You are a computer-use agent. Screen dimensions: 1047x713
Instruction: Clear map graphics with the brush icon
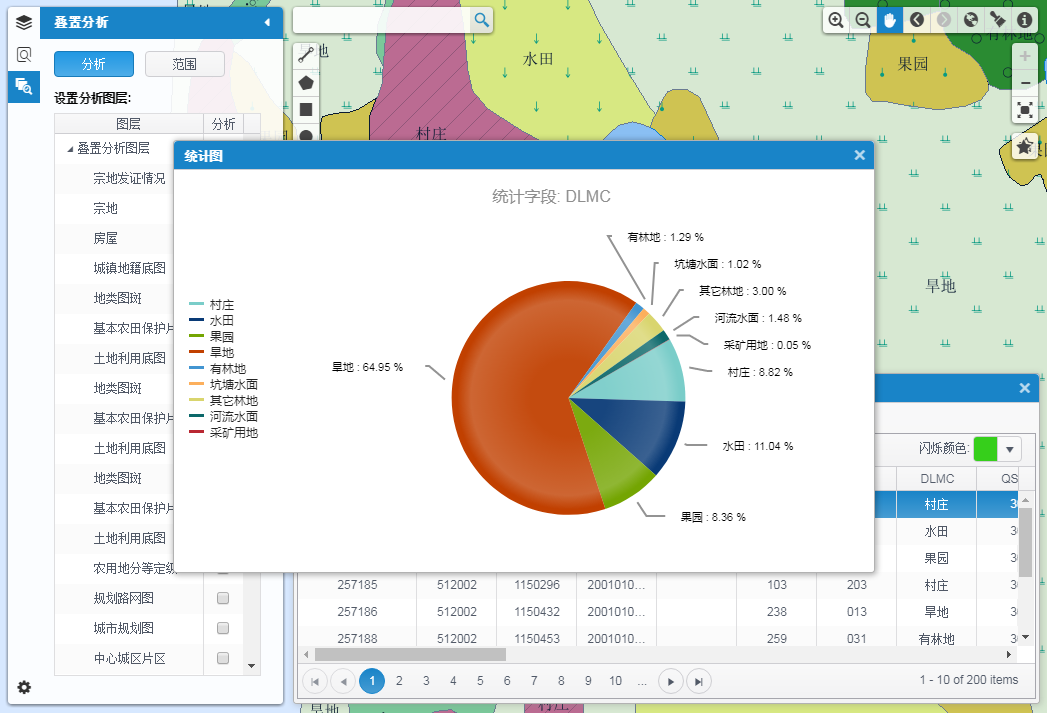pyautogui.click(x=998, y=20)
